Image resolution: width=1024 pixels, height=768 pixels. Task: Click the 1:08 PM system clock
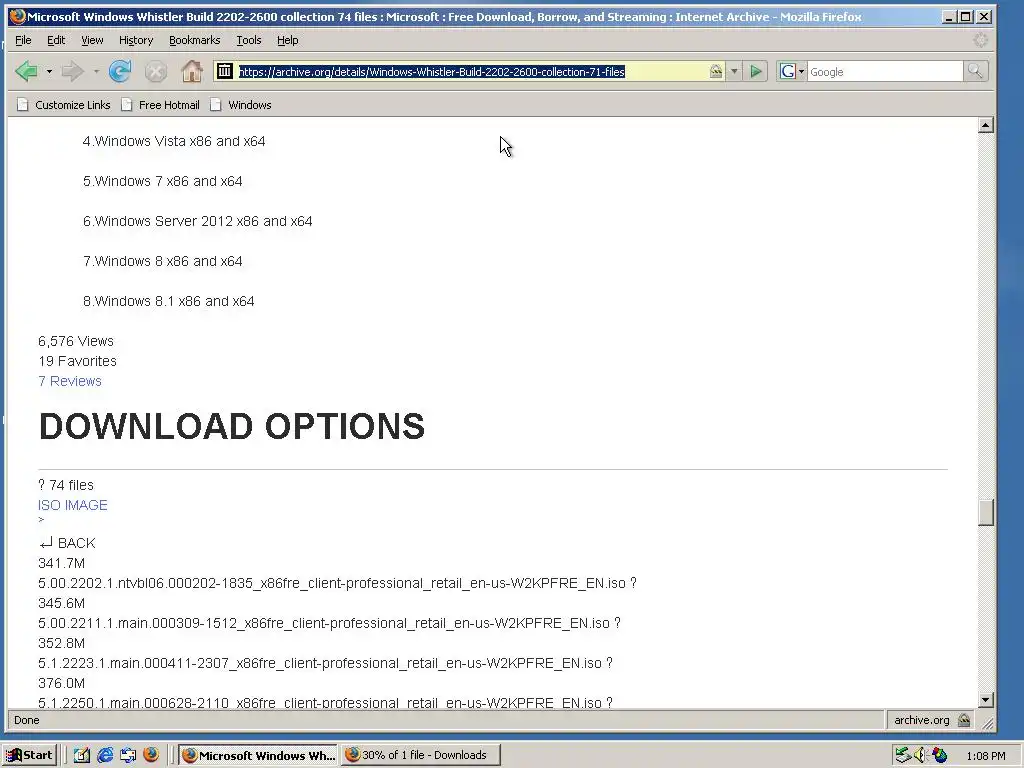tap(985, 756)
